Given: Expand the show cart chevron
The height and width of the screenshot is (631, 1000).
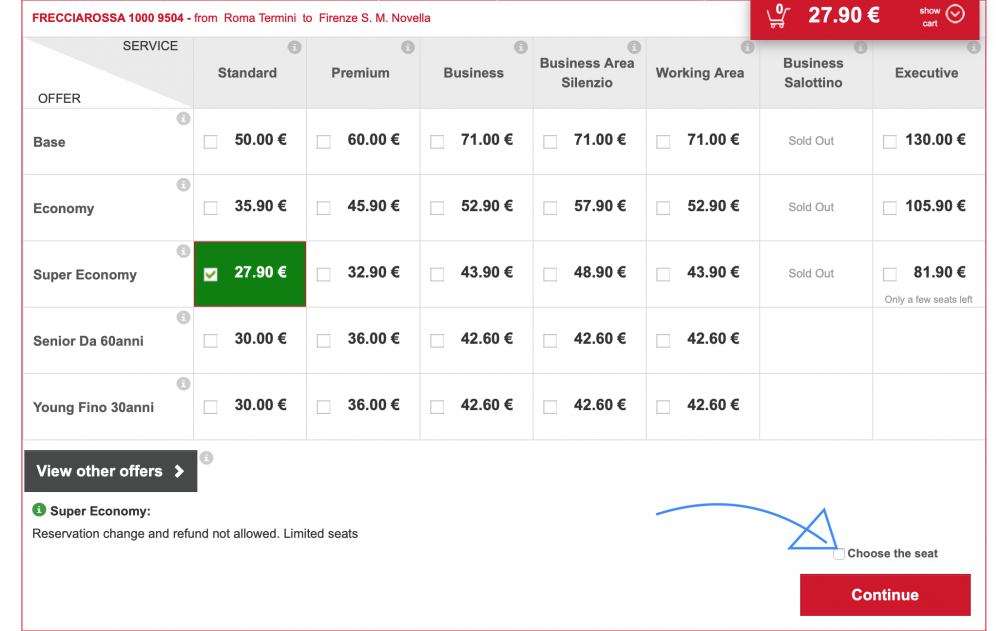Looking at the screenshot, I should [955, 13].
